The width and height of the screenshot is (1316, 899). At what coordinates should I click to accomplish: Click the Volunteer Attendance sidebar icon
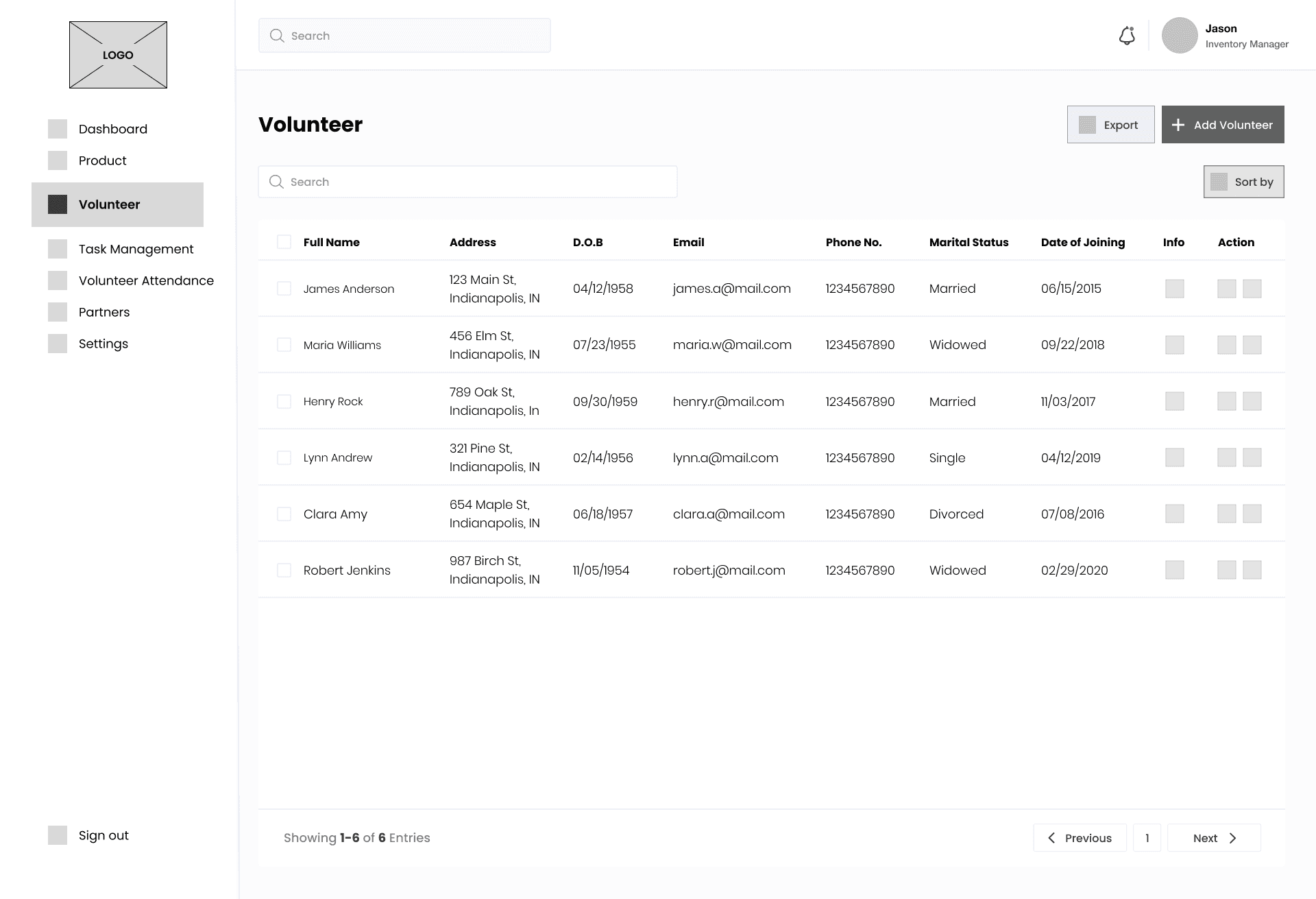[x=58, y=280]
